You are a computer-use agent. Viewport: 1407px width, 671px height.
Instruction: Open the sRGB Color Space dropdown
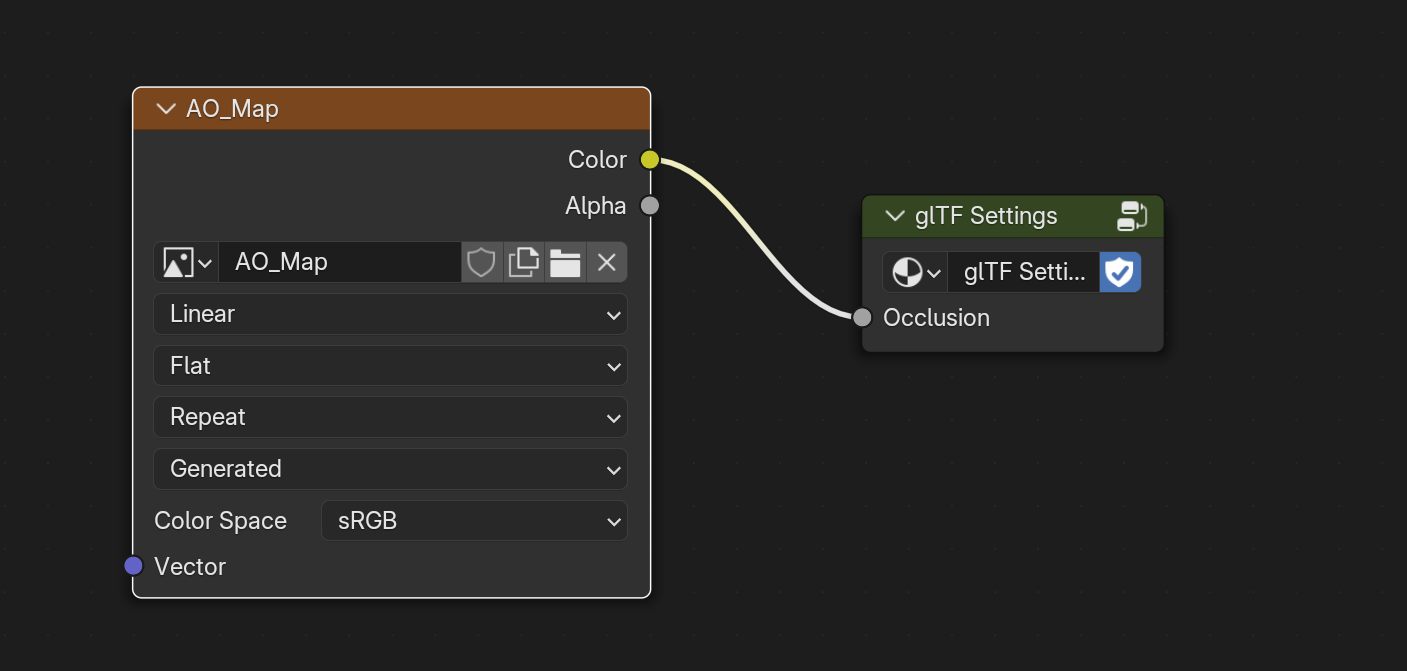click(x=474, y=521)
